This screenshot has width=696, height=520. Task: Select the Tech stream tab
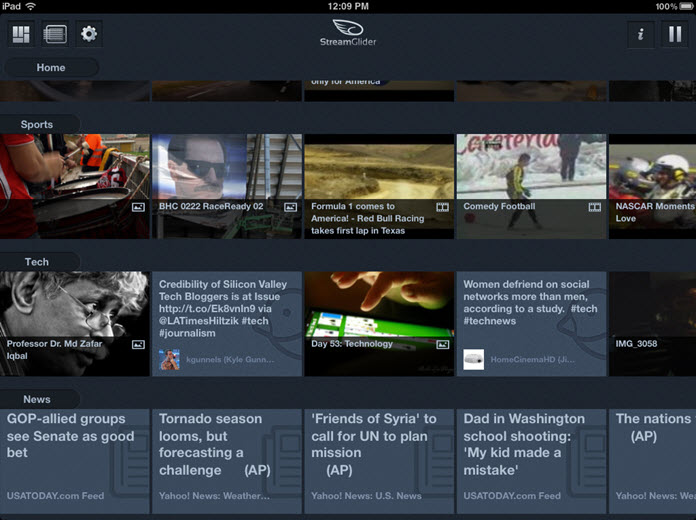(37, 262)
